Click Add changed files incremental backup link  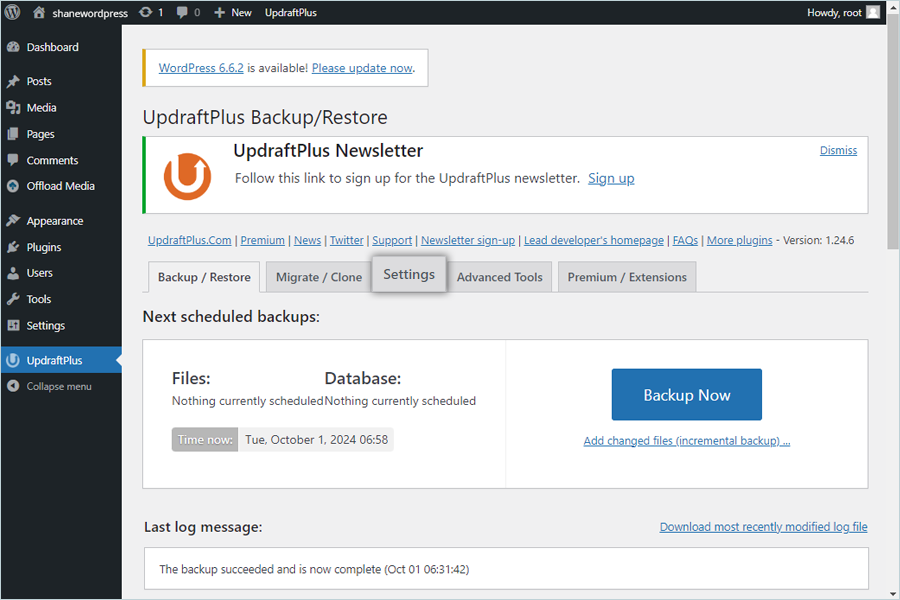click(686, 441)
